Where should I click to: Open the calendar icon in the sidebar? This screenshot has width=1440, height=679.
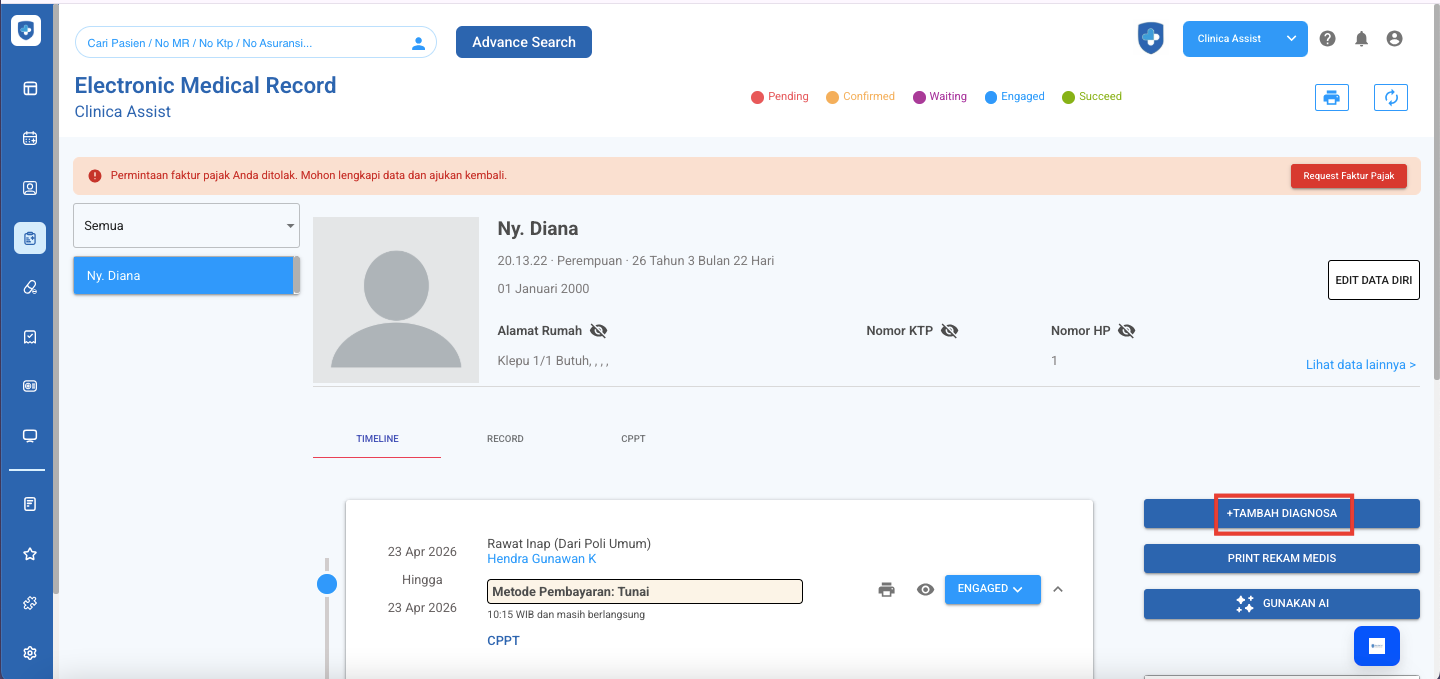pos(30,138)
